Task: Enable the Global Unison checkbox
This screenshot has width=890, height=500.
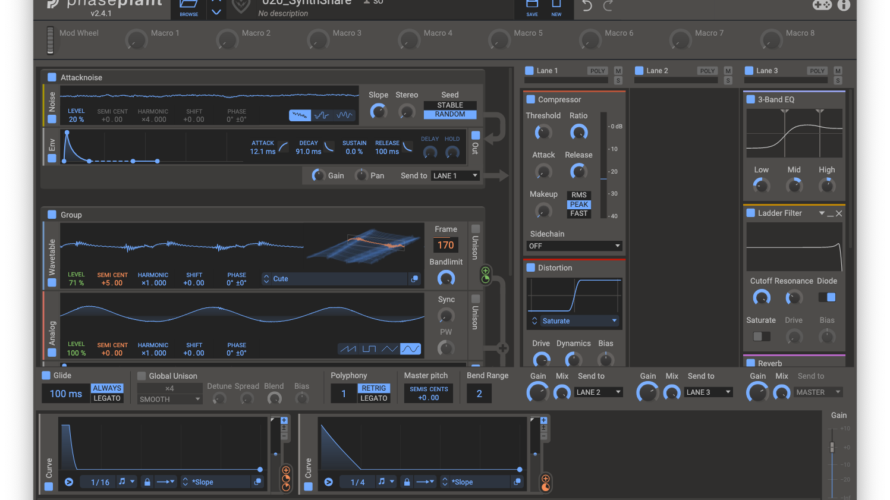Action: pos(141,376)
